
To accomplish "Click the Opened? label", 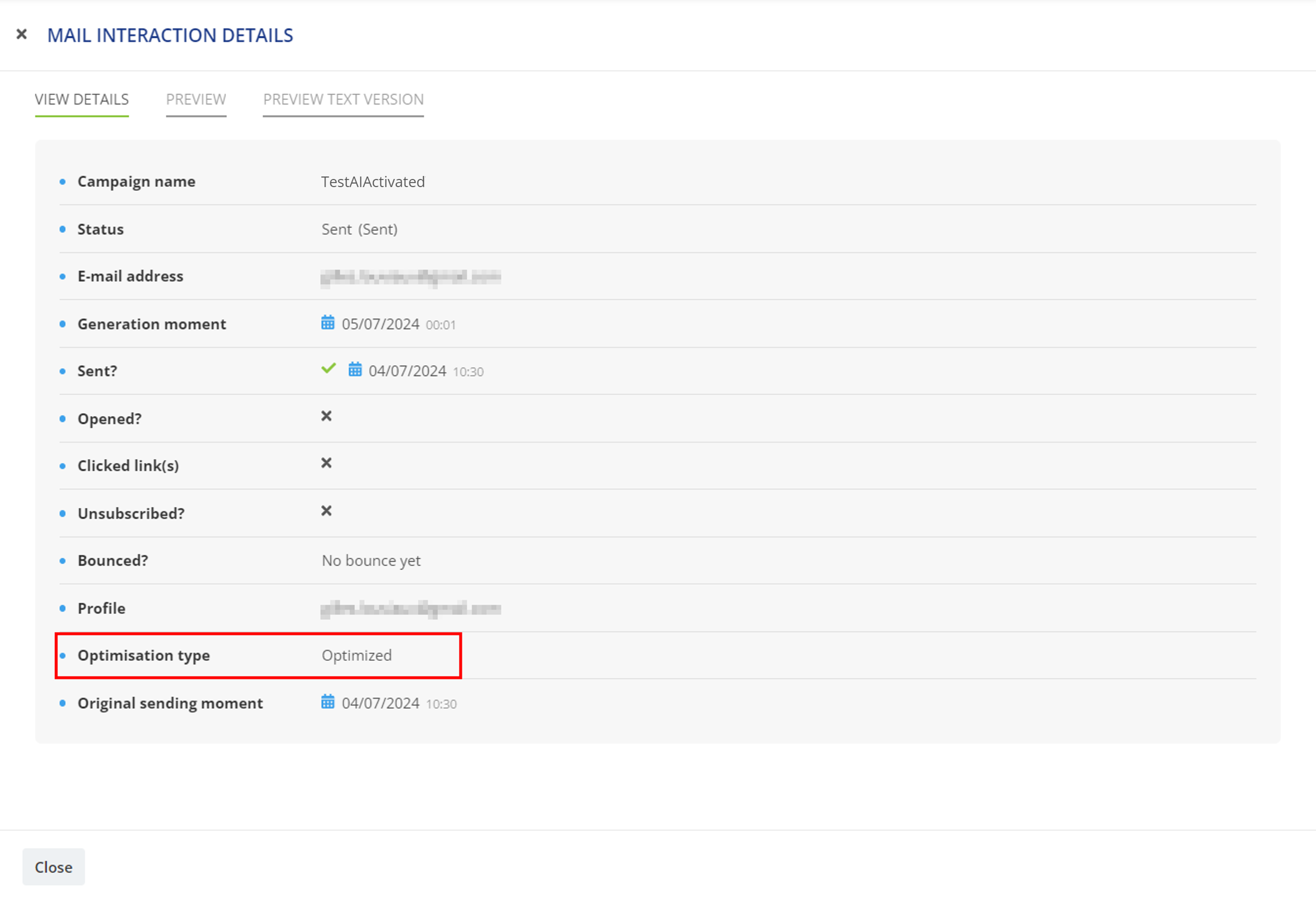I will [x=110, y=419].
